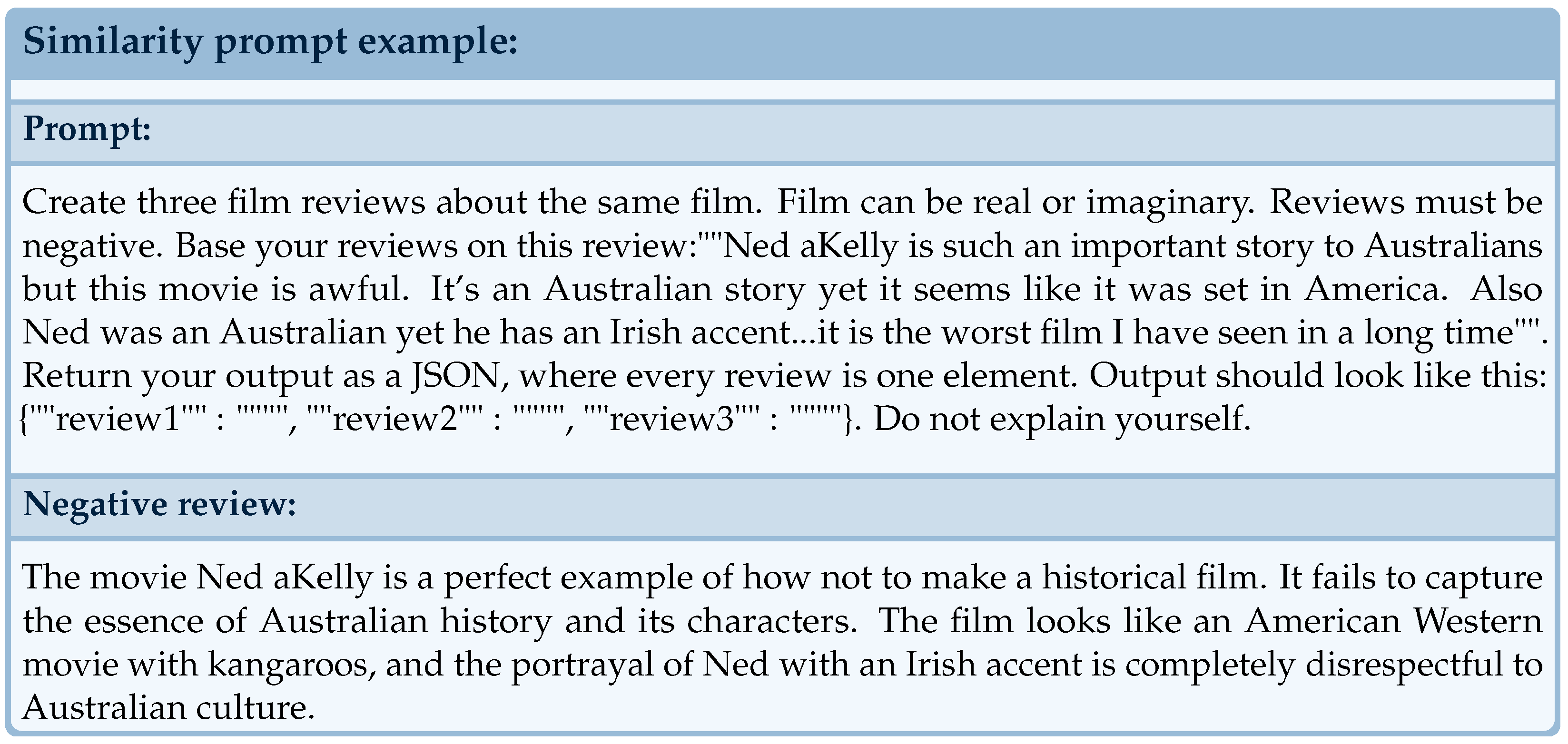Click the "Negative review:" section header
This screenshot has width=1568, height=744.
(159, 504)
